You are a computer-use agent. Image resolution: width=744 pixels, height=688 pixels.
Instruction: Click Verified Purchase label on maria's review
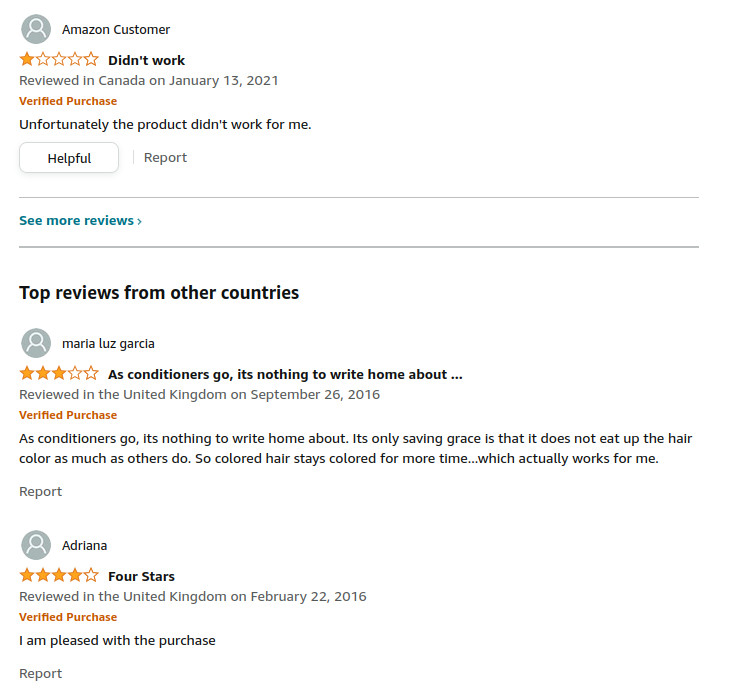click(x=68, y=415)
